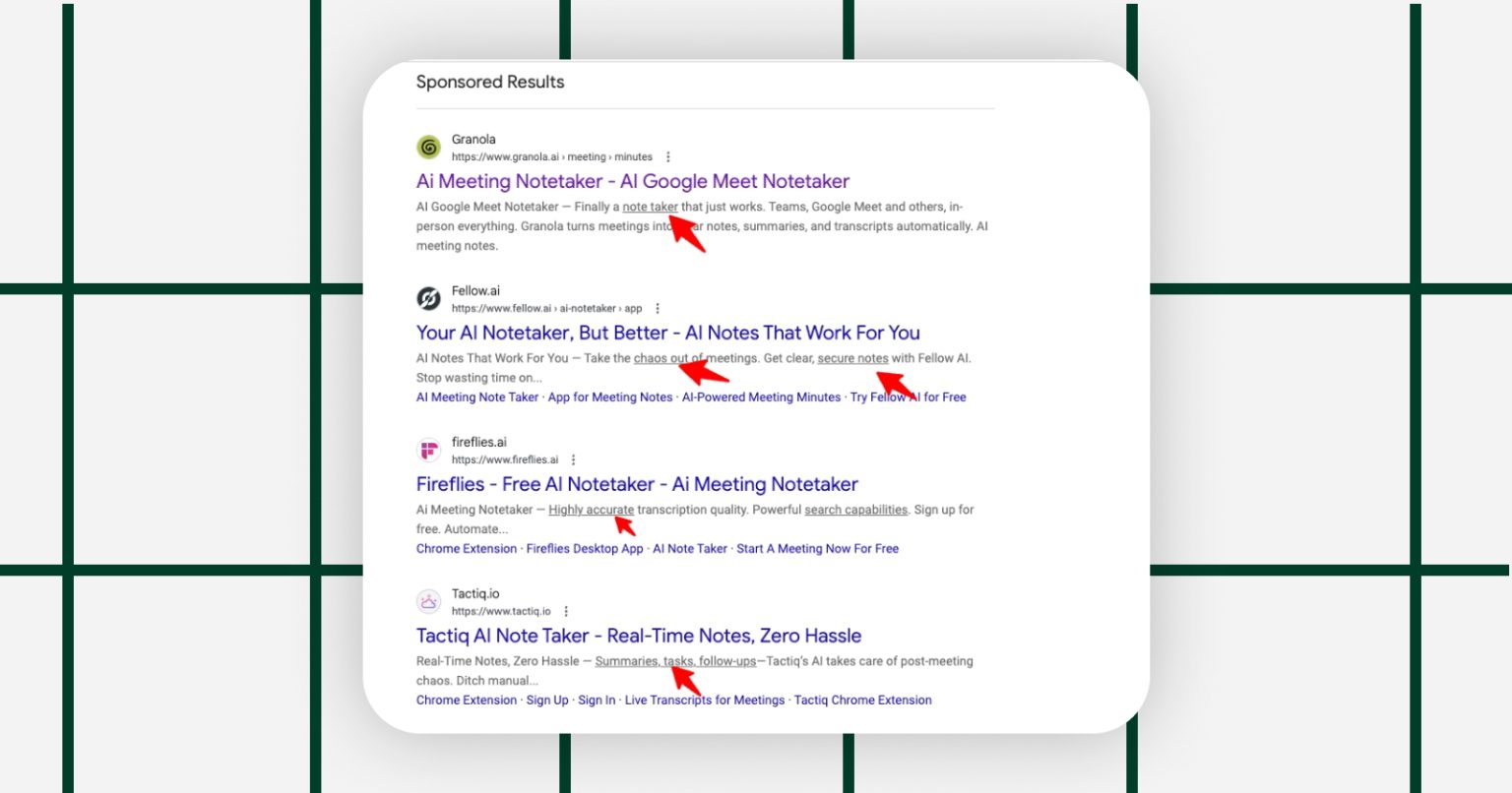Image resolution: width=1512 pixels, height=793 pixels.
Task: Click the Tactiq 'Sign Up' sitelink
Action: [547, 701]
